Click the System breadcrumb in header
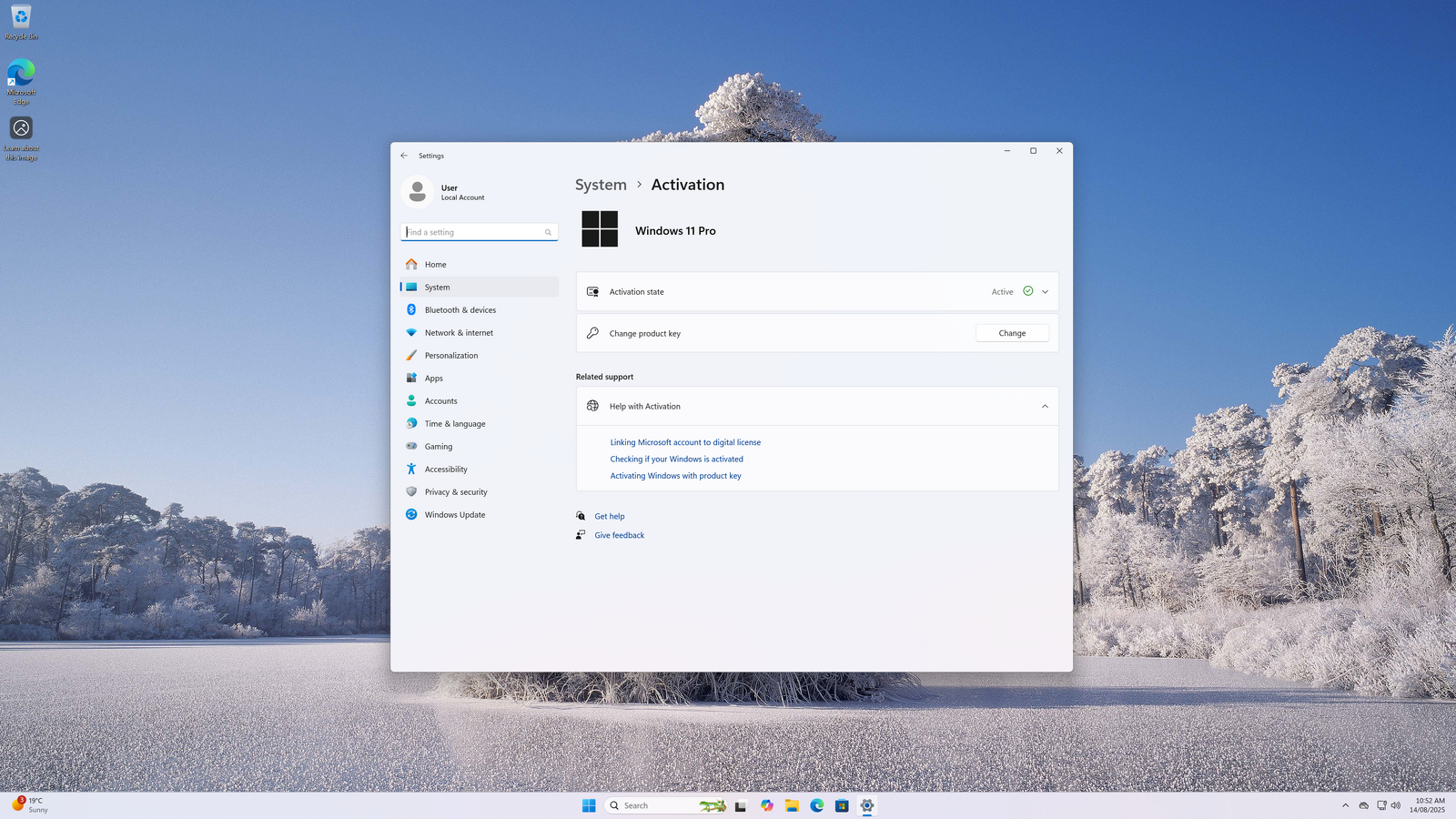This screenshot has height=819, width=1456. [x=601, y=185]
